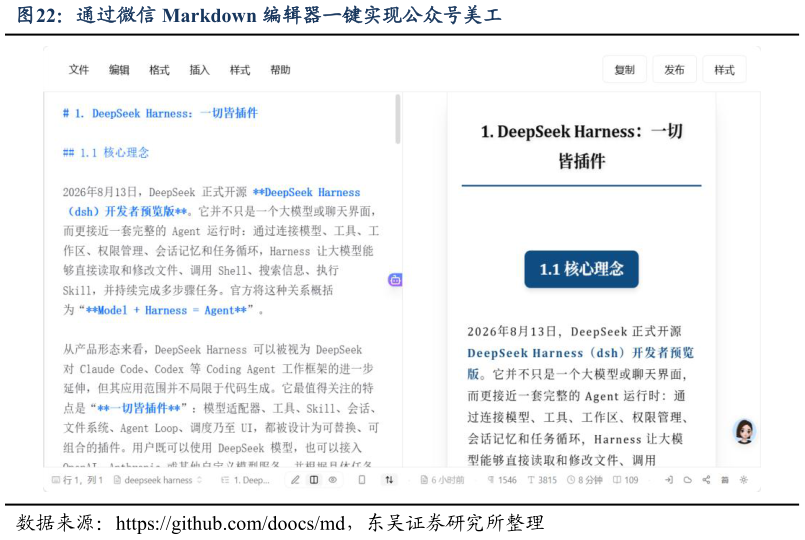The height and width of the screenshot is (540, 805).
Task: Select the split view mode icon
Action: coord(314,480)
